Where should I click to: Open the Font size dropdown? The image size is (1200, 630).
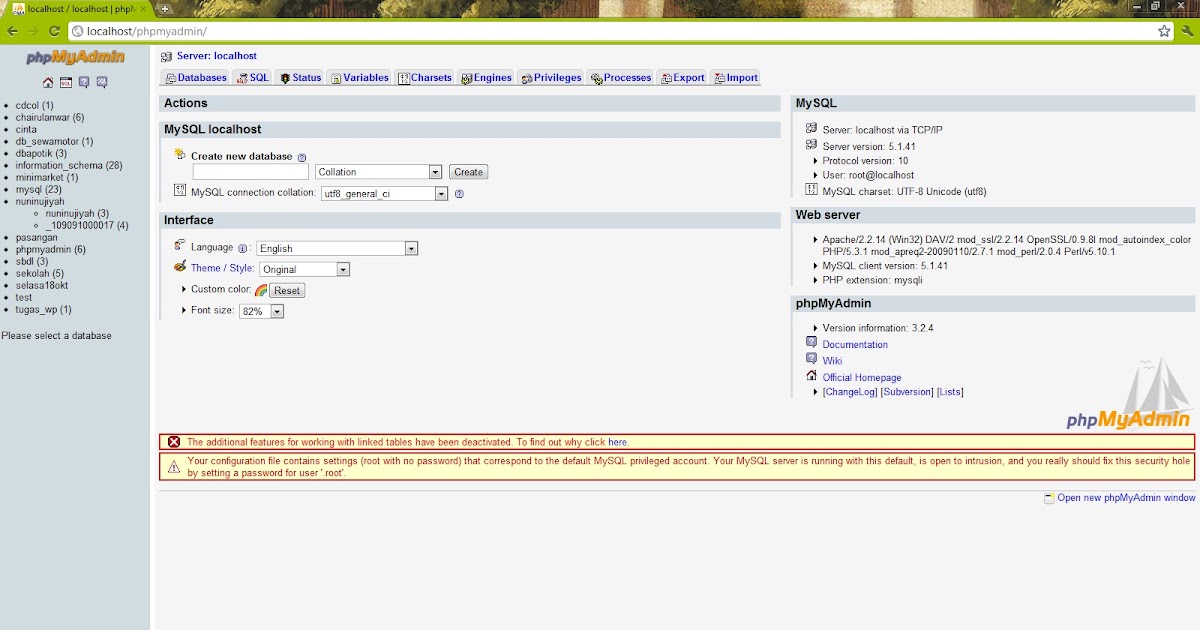262,312
